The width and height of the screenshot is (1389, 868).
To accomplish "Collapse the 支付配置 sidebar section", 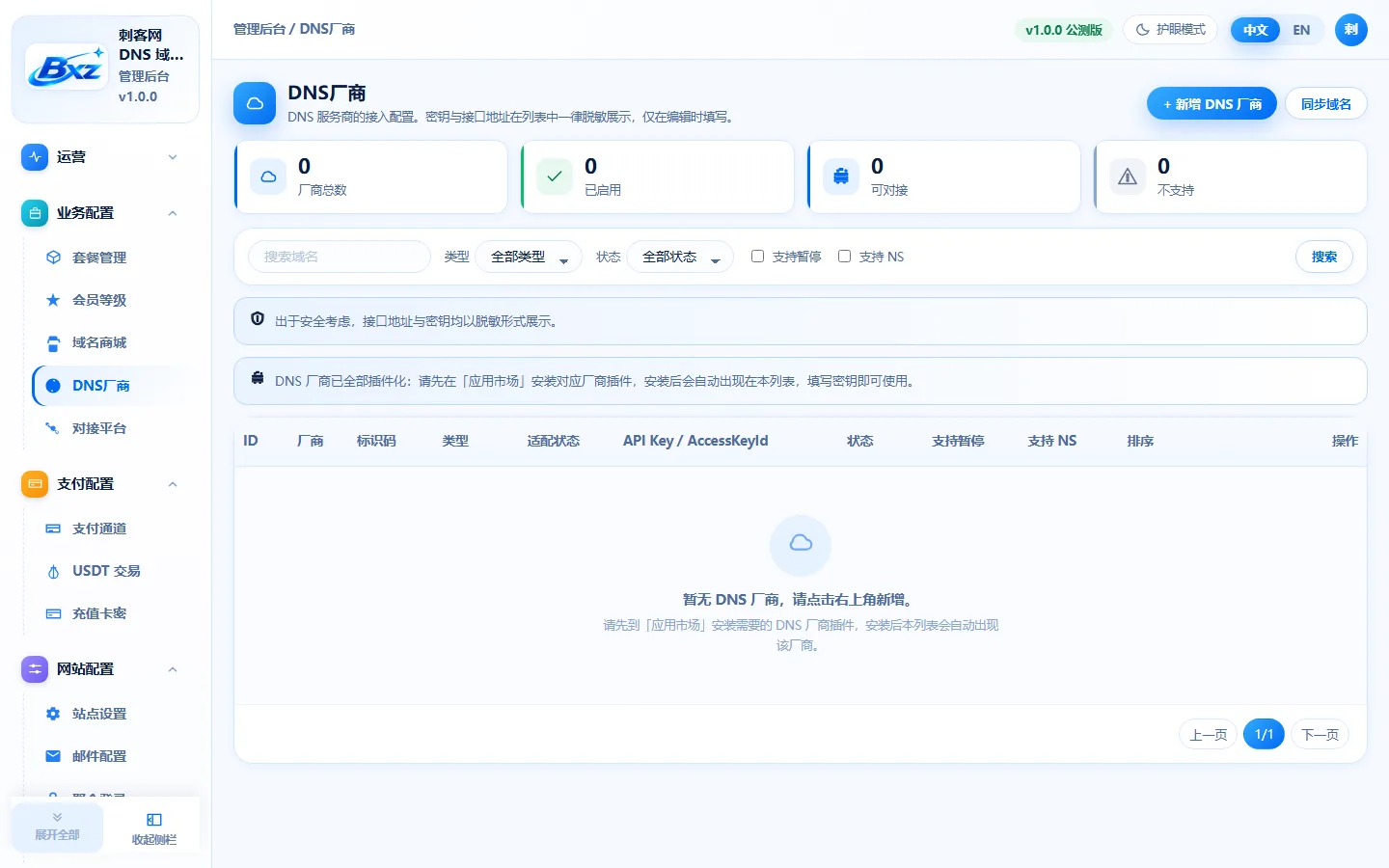I will point(104,484).
